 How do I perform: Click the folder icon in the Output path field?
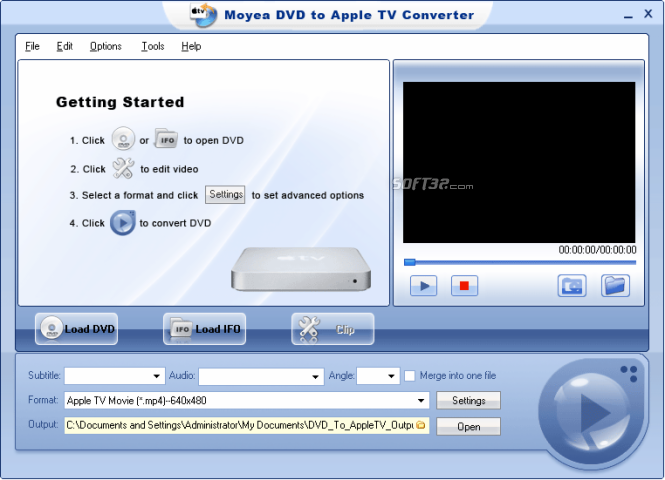pyautogui.click(x=420, y=425)
